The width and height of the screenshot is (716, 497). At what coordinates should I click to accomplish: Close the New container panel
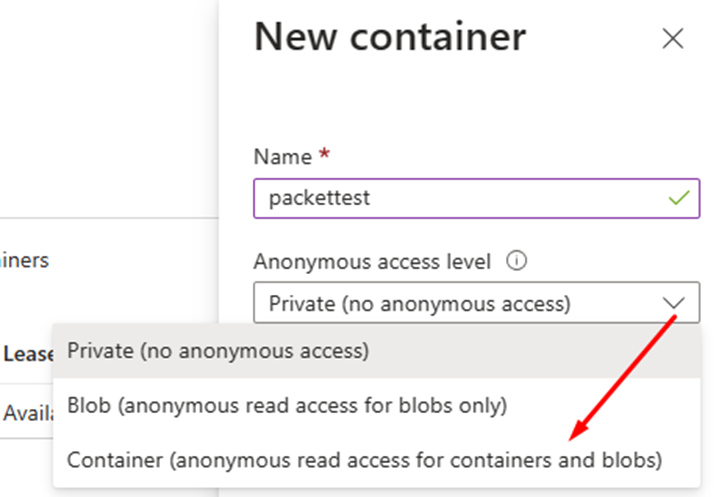click(673, 39)
